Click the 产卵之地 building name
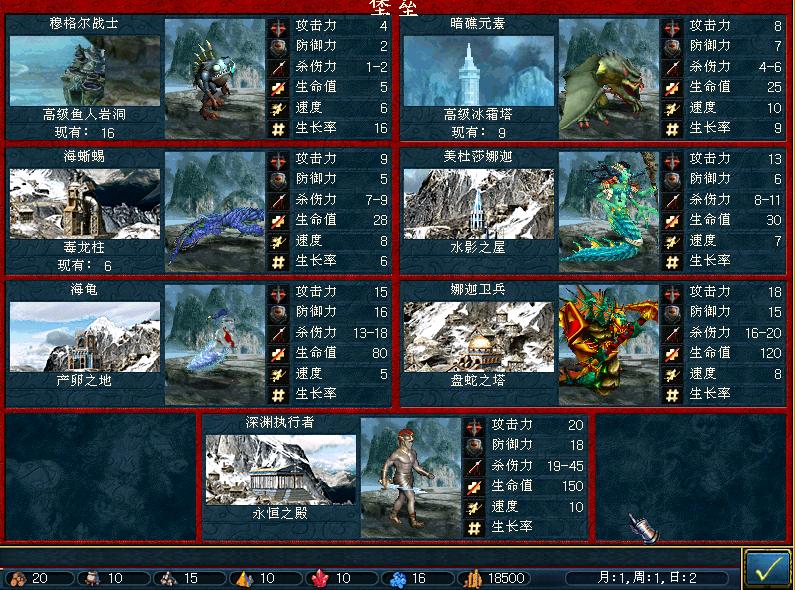Image resolution: width=795 pixels, height=590 pixels. [x=85, y=380]
